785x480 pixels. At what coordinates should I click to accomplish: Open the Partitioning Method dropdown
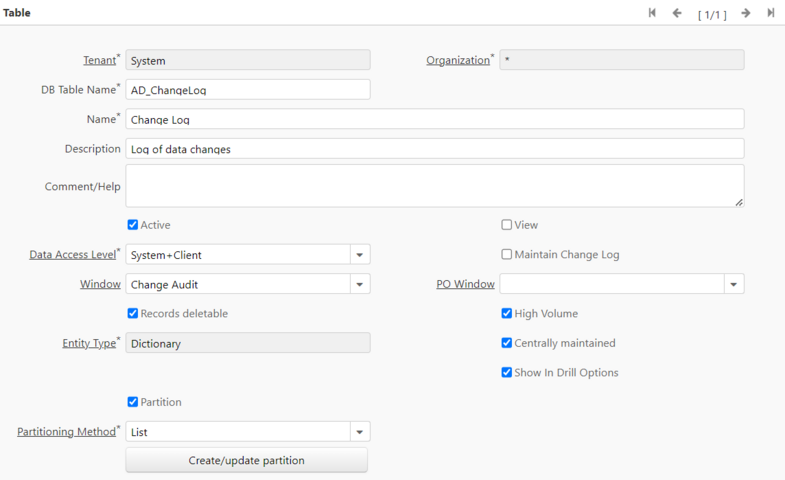360,432
